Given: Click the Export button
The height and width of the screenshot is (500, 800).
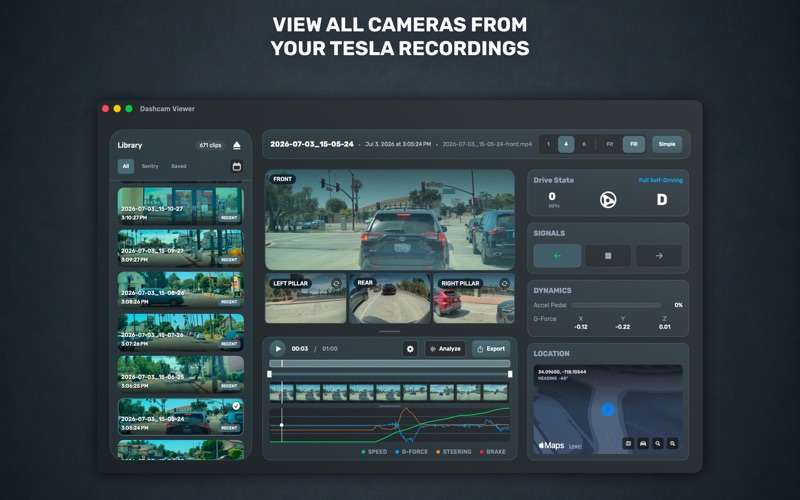Looking at the screenshot, I should 491,349.
